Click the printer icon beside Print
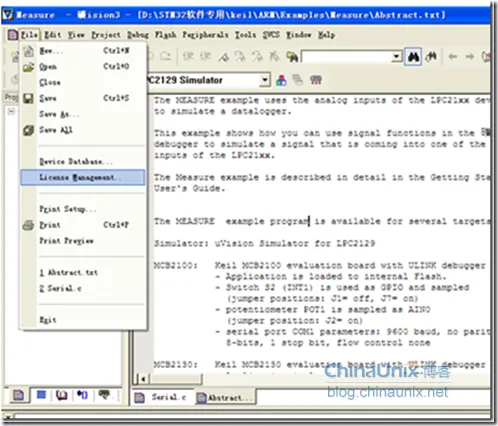The image size is (498, 426). coord(28,225)
